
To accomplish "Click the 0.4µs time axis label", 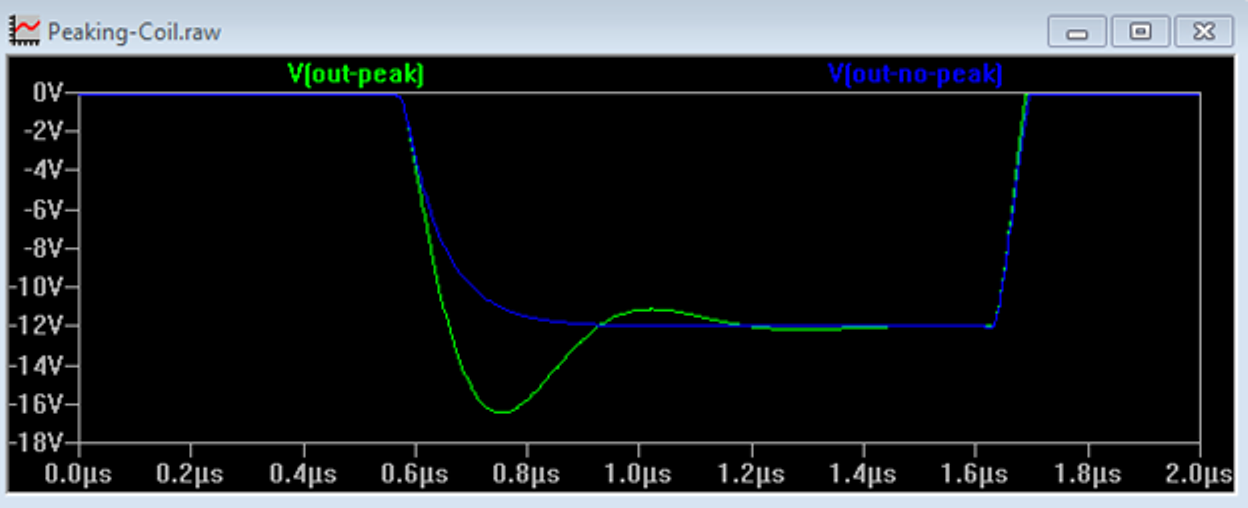I will (302, 473).
